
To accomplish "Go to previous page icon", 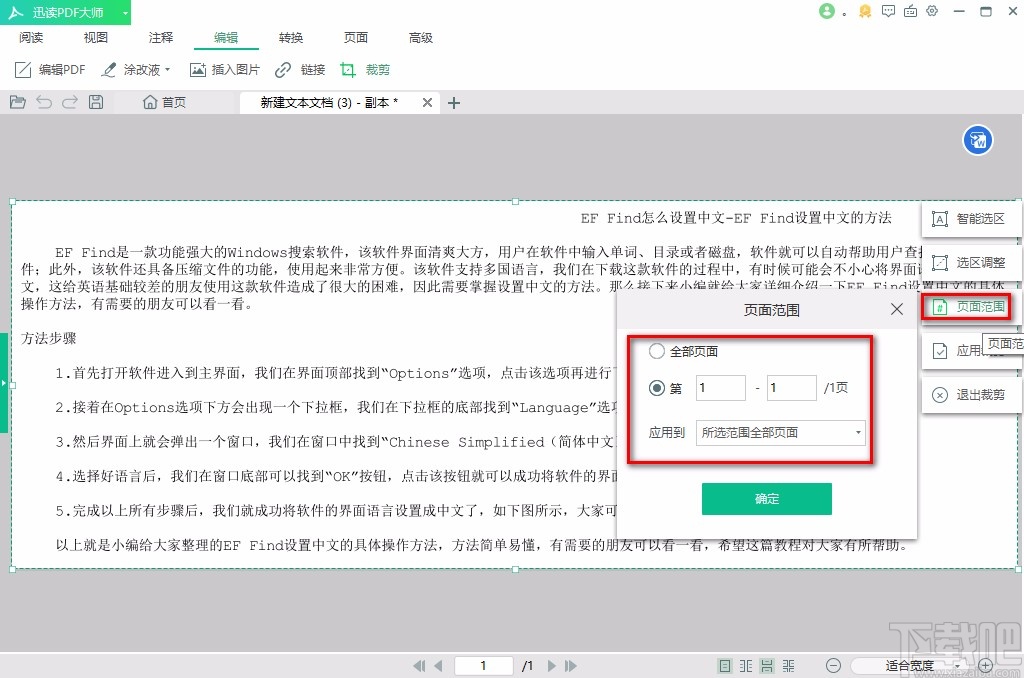I will point(438,666).
